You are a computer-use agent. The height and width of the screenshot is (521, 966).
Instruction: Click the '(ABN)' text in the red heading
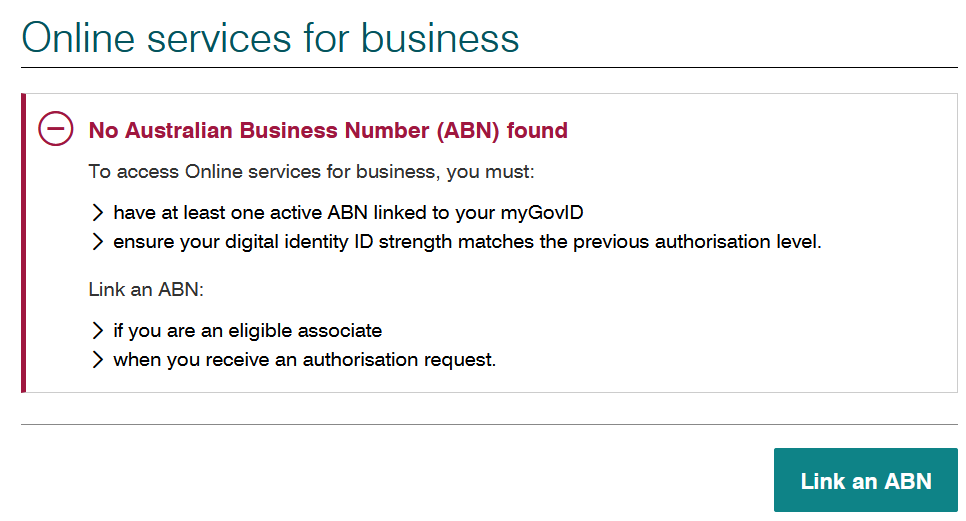[x=468, y=131]
